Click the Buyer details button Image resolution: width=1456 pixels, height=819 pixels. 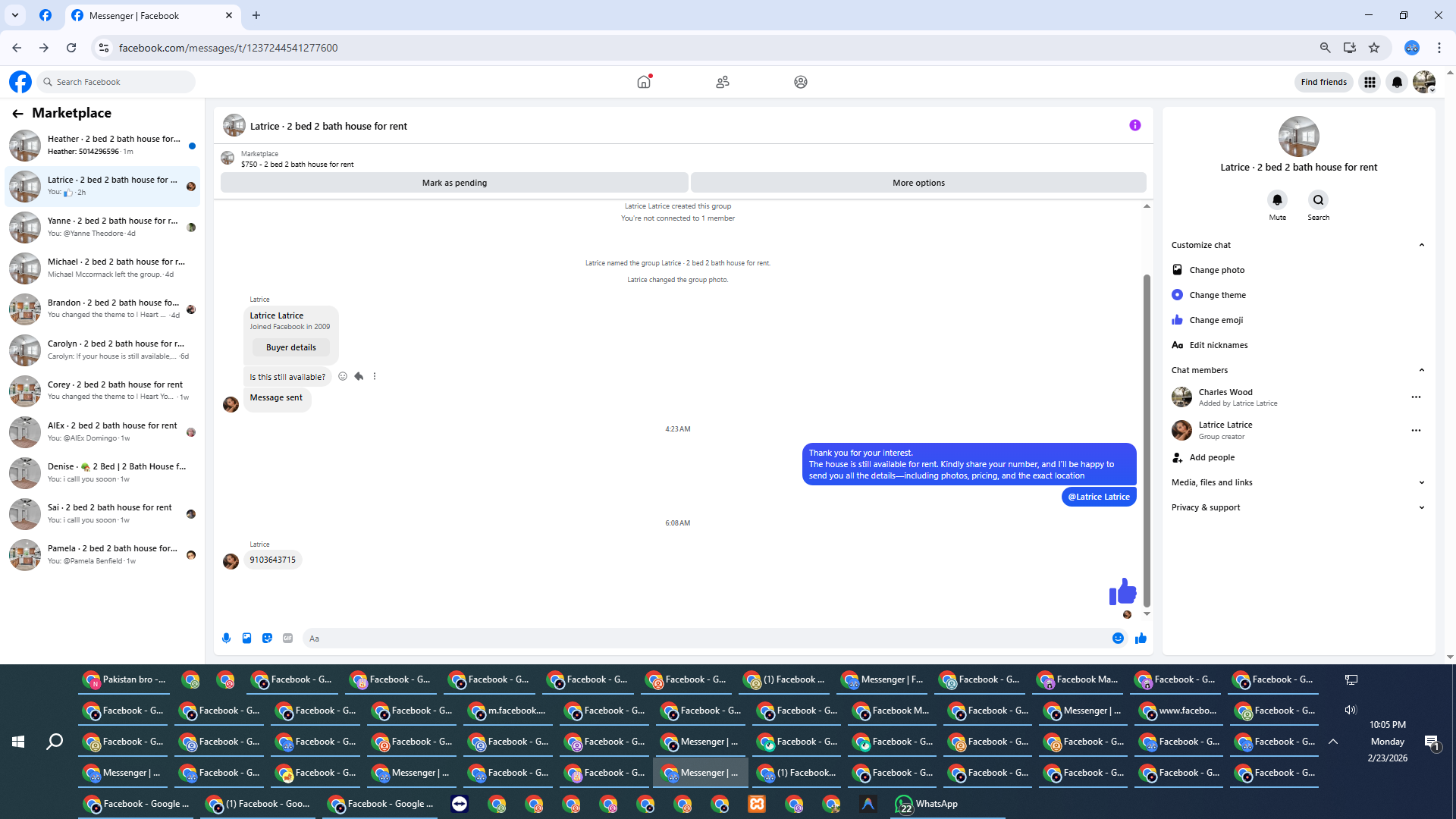pyautogui.click(x=290, y=347)
